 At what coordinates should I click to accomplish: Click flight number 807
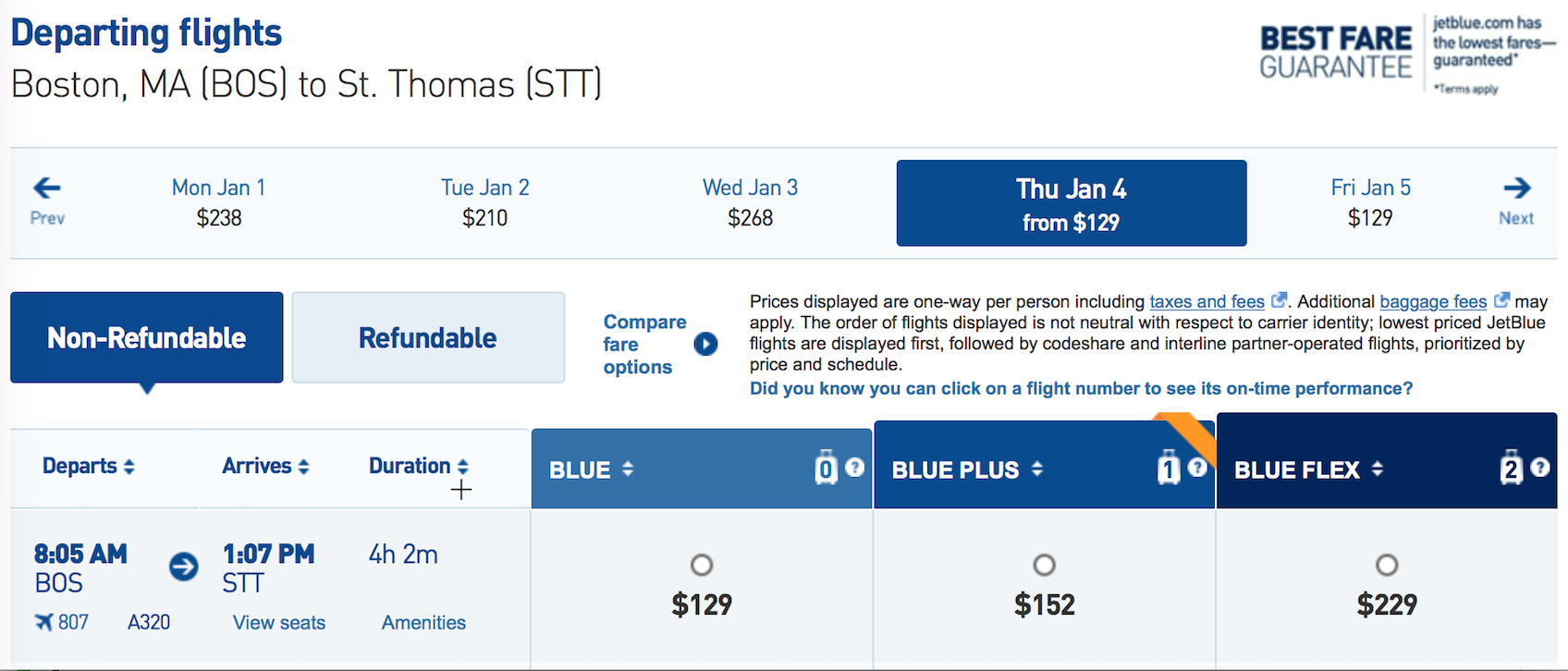[x=73, y=622]
